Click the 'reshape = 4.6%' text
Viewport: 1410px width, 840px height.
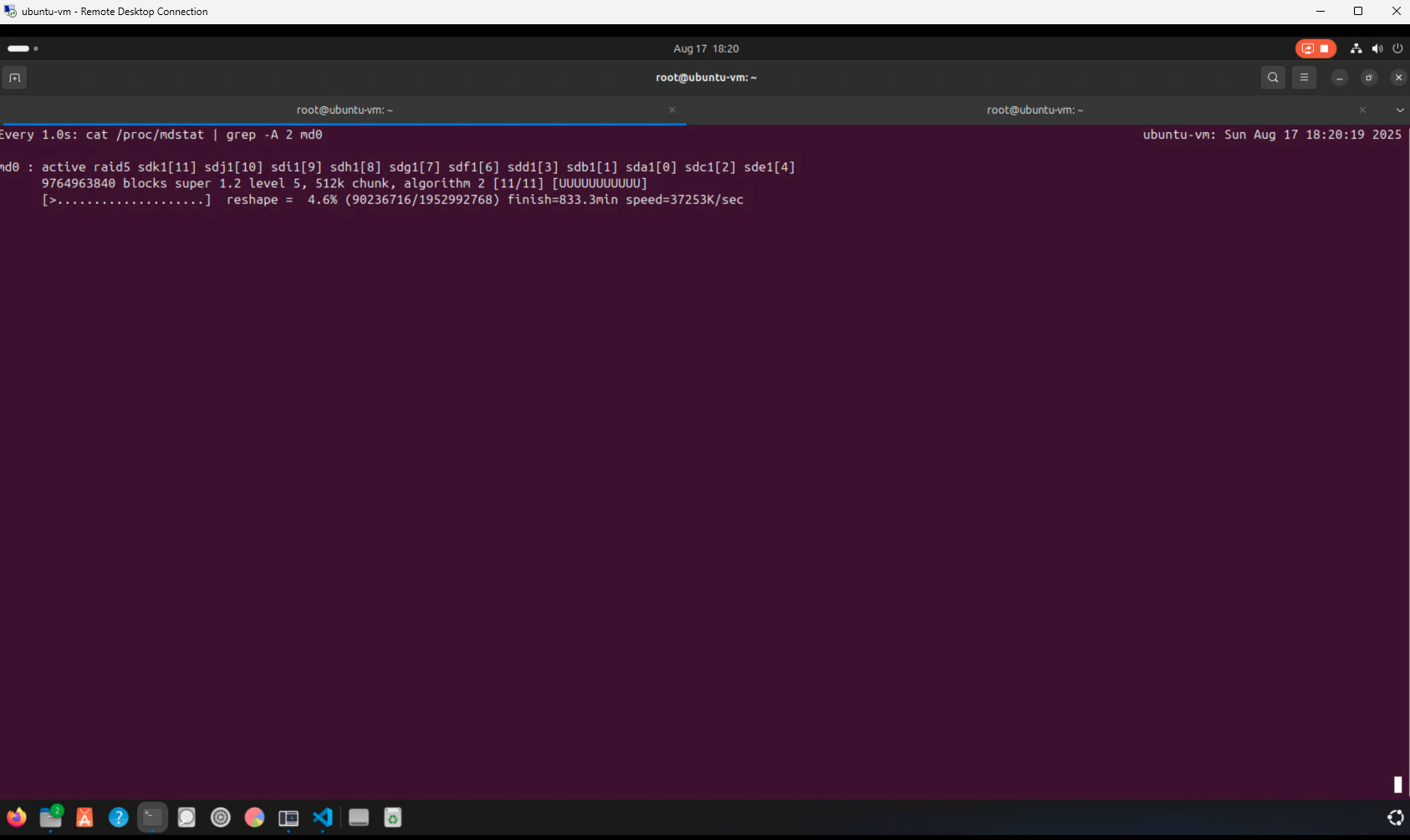pyautogui.click(x=282, y=200)
